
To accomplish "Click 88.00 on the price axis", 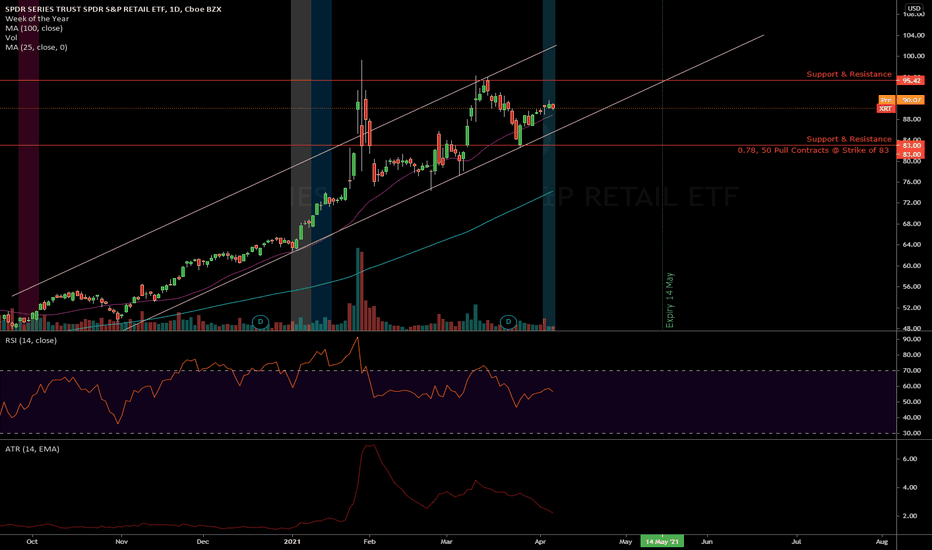I will [x=912, y=119].
